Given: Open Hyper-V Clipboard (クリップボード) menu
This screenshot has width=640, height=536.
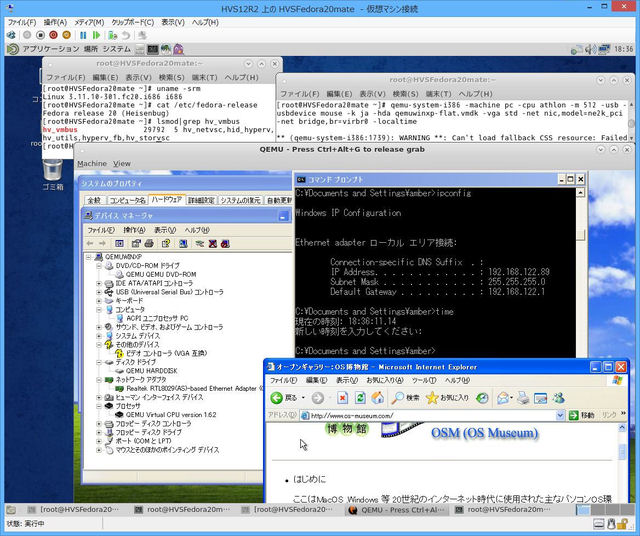Looking at the screenshot, I should pos(133,22).
